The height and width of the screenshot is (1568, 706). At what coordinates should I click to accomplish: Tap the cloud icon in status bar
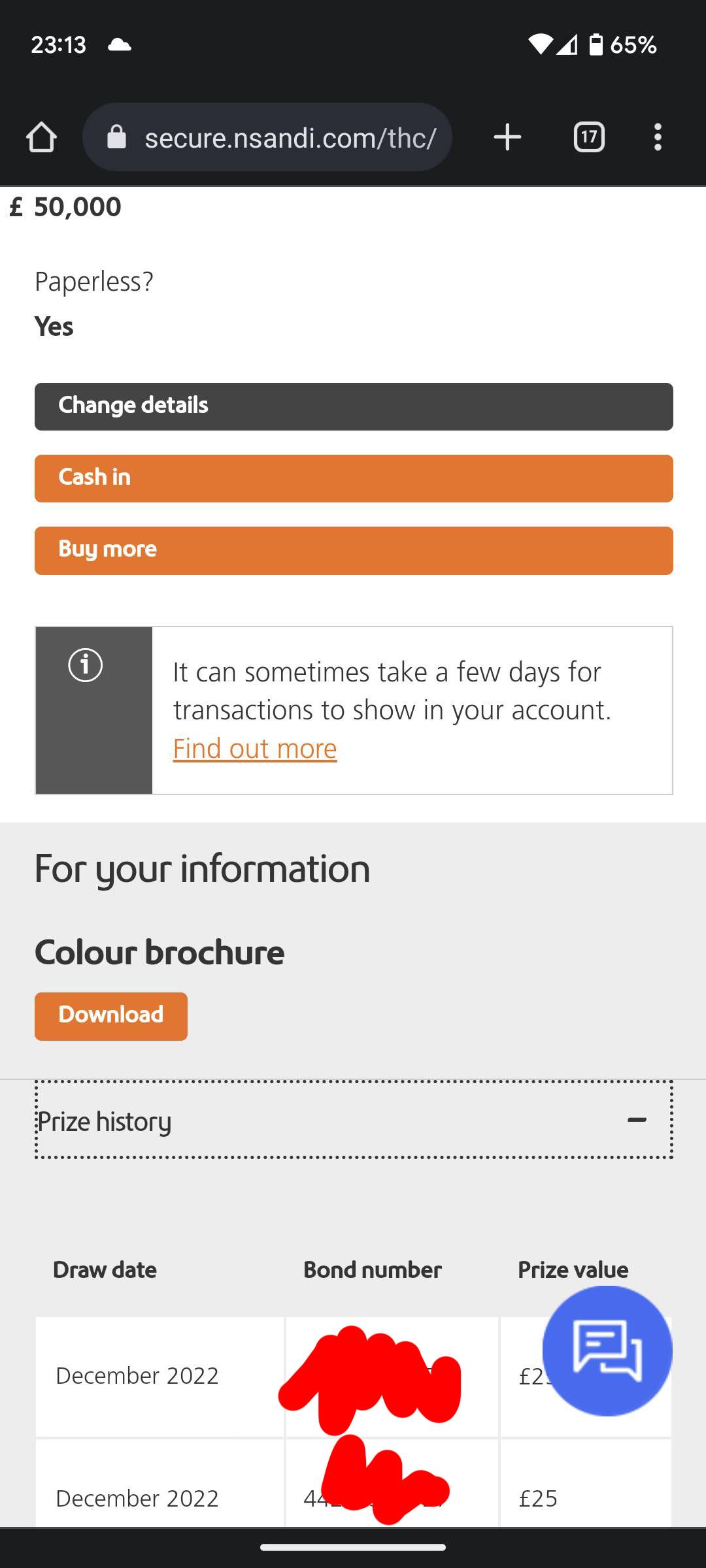coord(119,44)
